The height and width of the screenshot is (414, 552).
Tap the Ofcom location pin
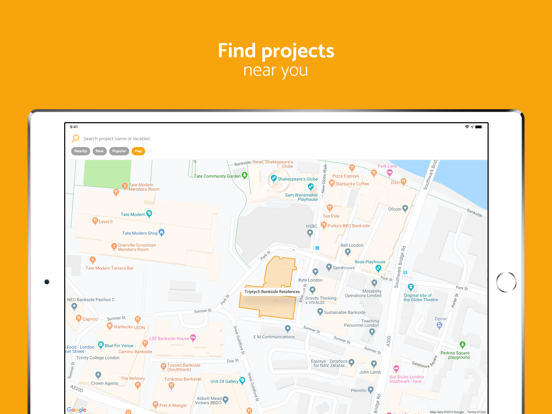[405, 208]
